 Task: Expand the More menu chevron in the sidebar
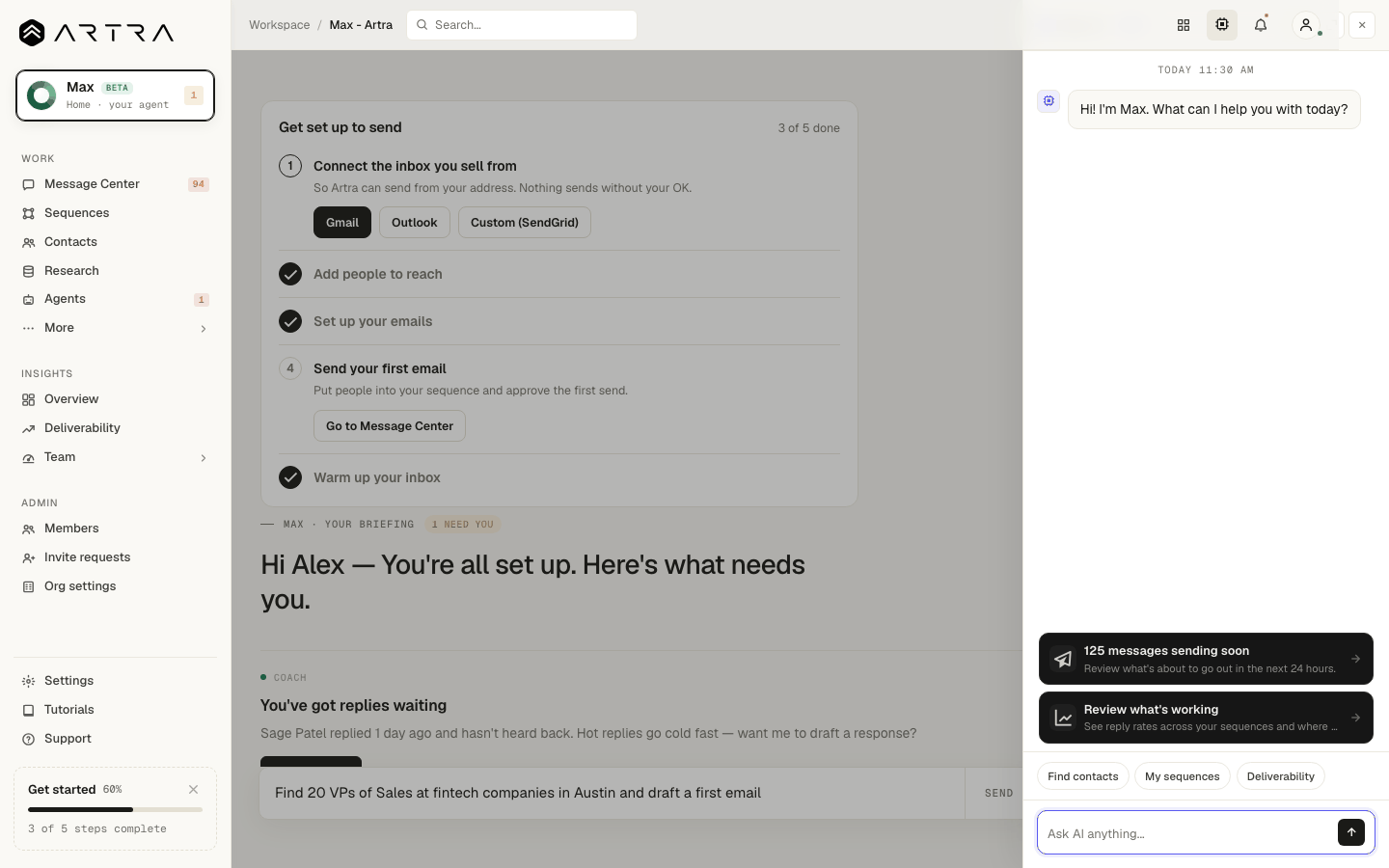coord(204,329)
